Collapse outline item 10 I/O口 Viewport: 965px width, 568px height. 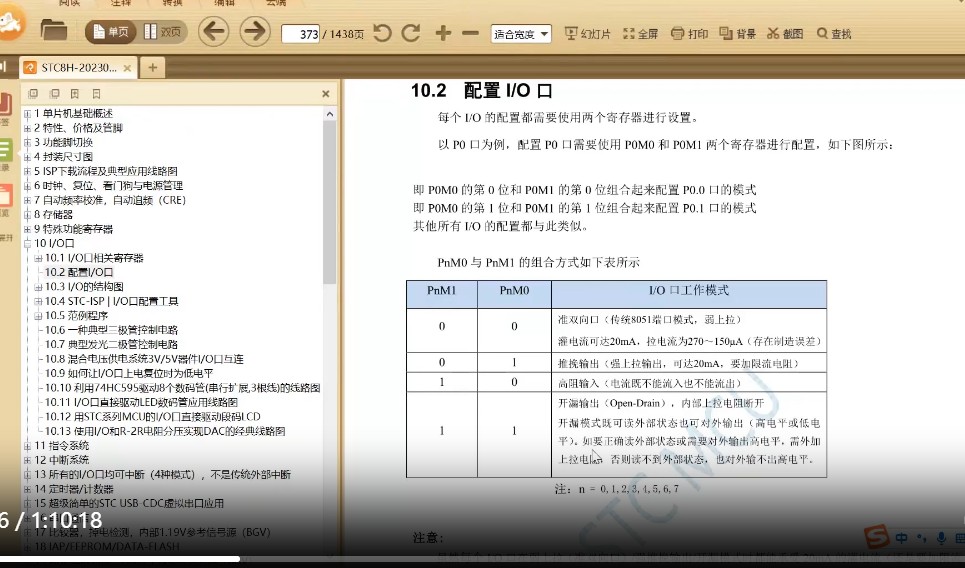point(27,244)
